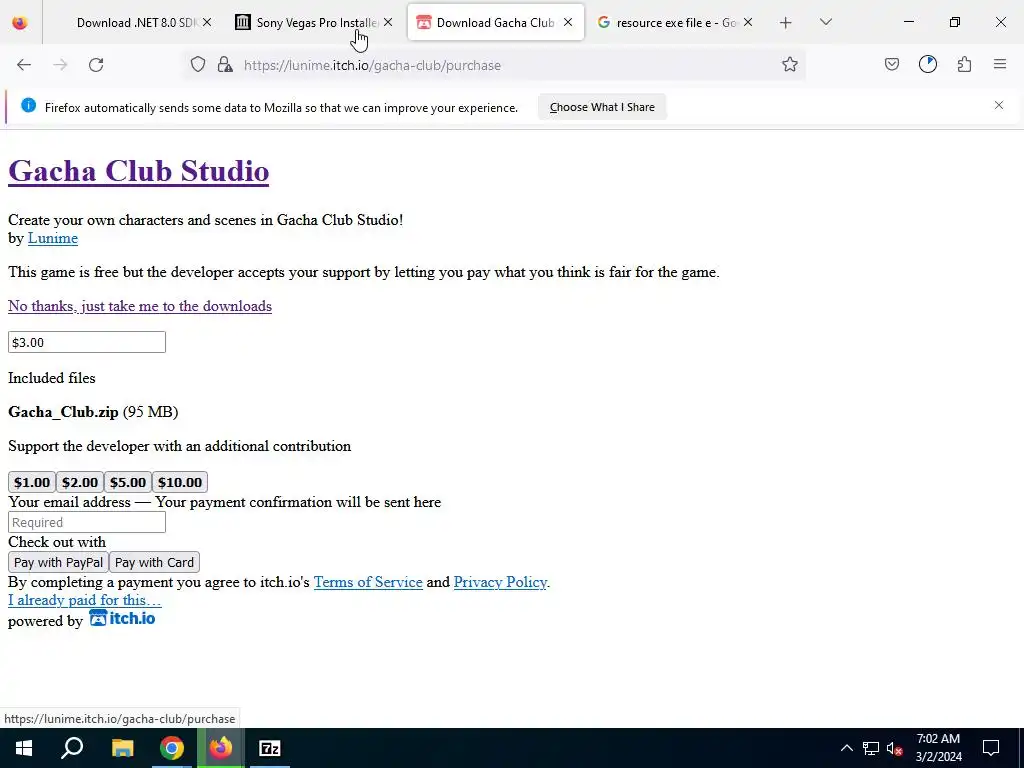Save page to Pocket
This screenshot has width=1024, height=768.
coord(891,65)
